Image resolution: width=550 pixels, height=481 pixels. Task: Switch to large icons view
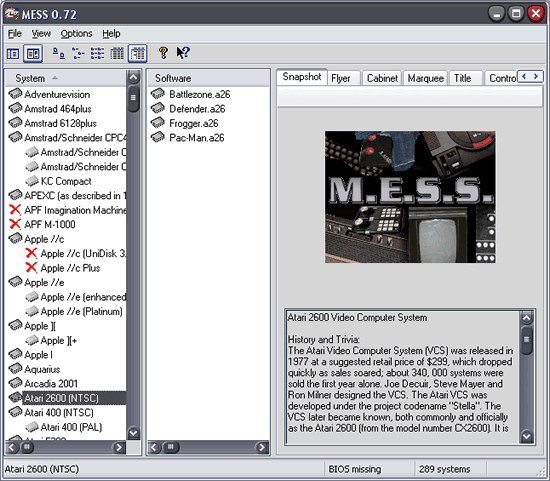[x=59, y=54]
